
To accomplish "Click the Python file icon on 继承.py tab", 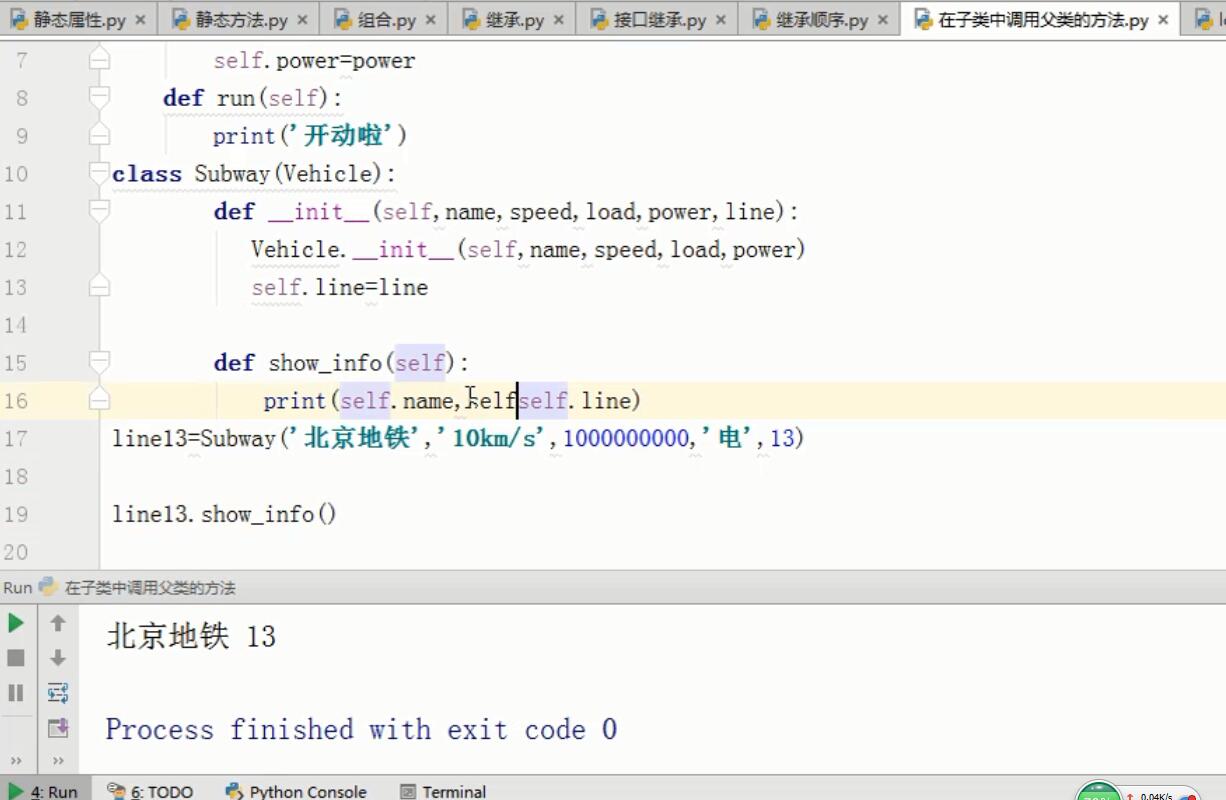I will coord(470,19).
